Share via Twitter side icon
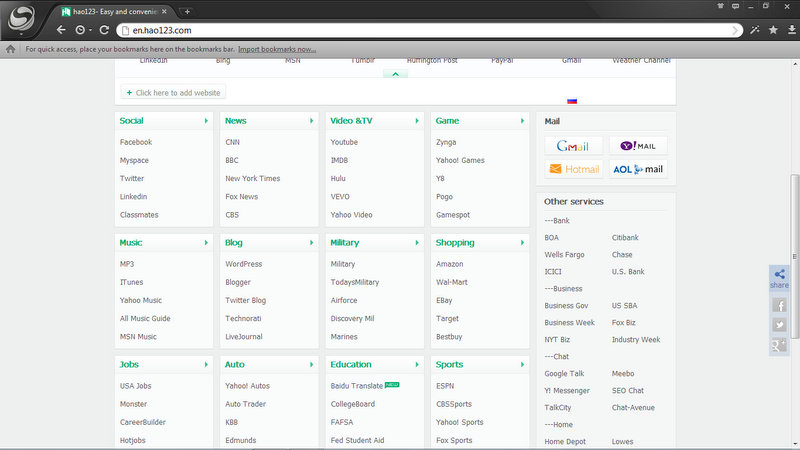Viewport: 800px width, 450px height. [x=779, y=325]
